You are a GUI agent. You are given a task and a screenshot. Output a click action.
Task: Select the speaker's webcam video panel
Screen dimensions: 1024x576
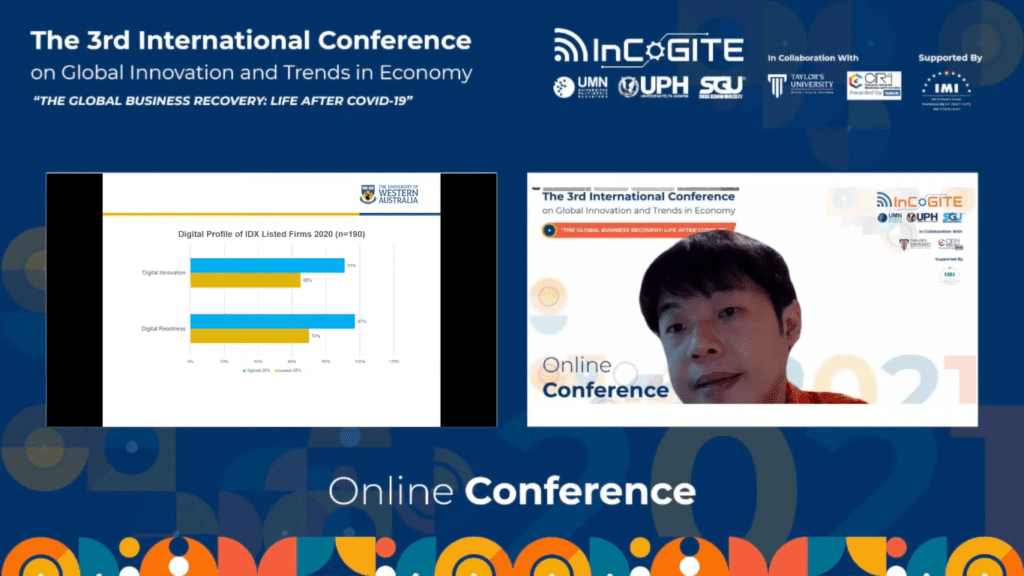coord(752,300)
